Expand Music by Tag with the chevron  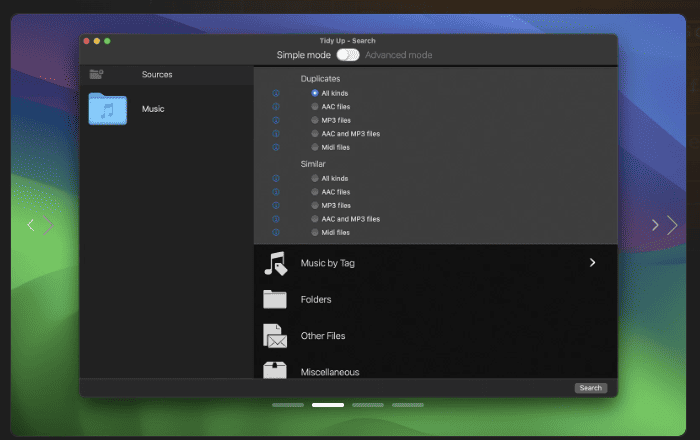pos(592,262)
